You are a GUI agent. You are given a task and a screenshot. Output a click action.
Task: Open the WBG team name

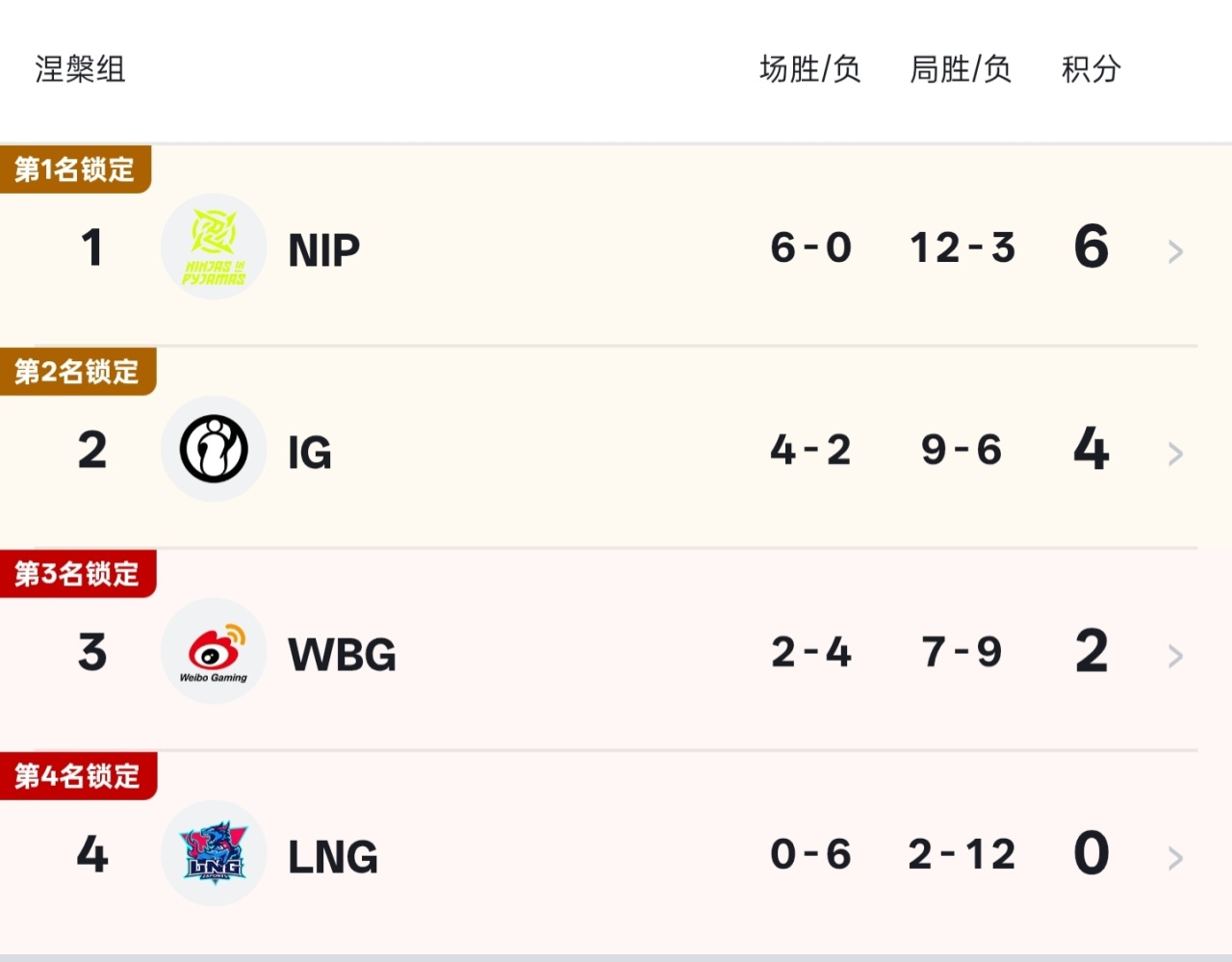[x=342, y=655]
